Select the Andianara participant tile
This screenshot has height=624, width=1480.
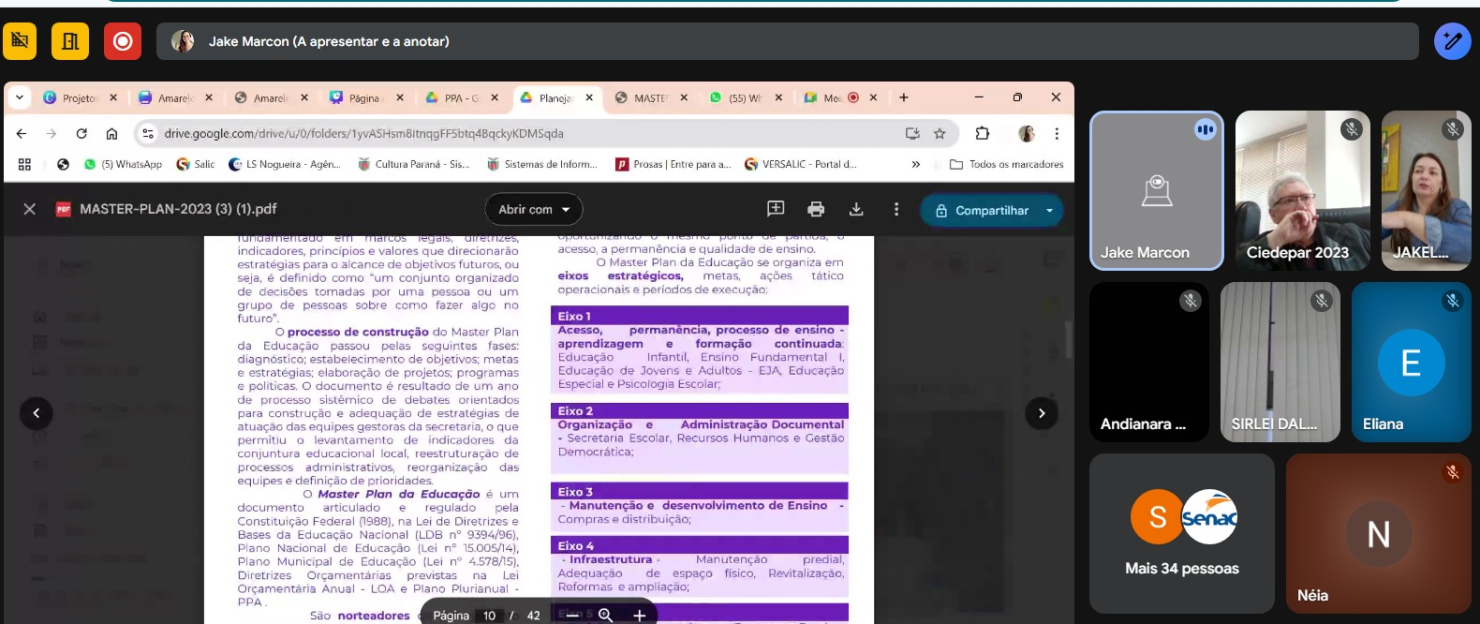coord(1149,362)
